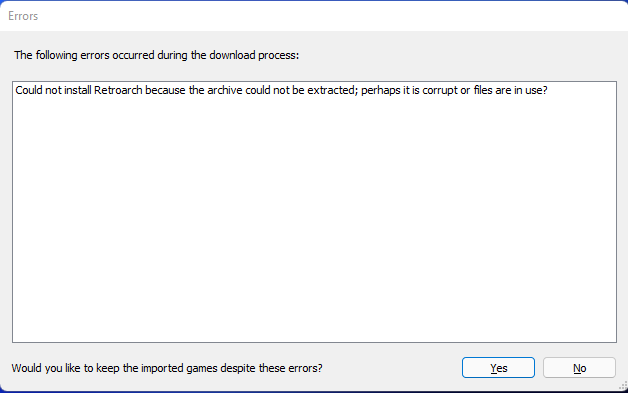Click the word corrupt in the error message
Viewport: 628px width, 393px height.
point(440,91)
